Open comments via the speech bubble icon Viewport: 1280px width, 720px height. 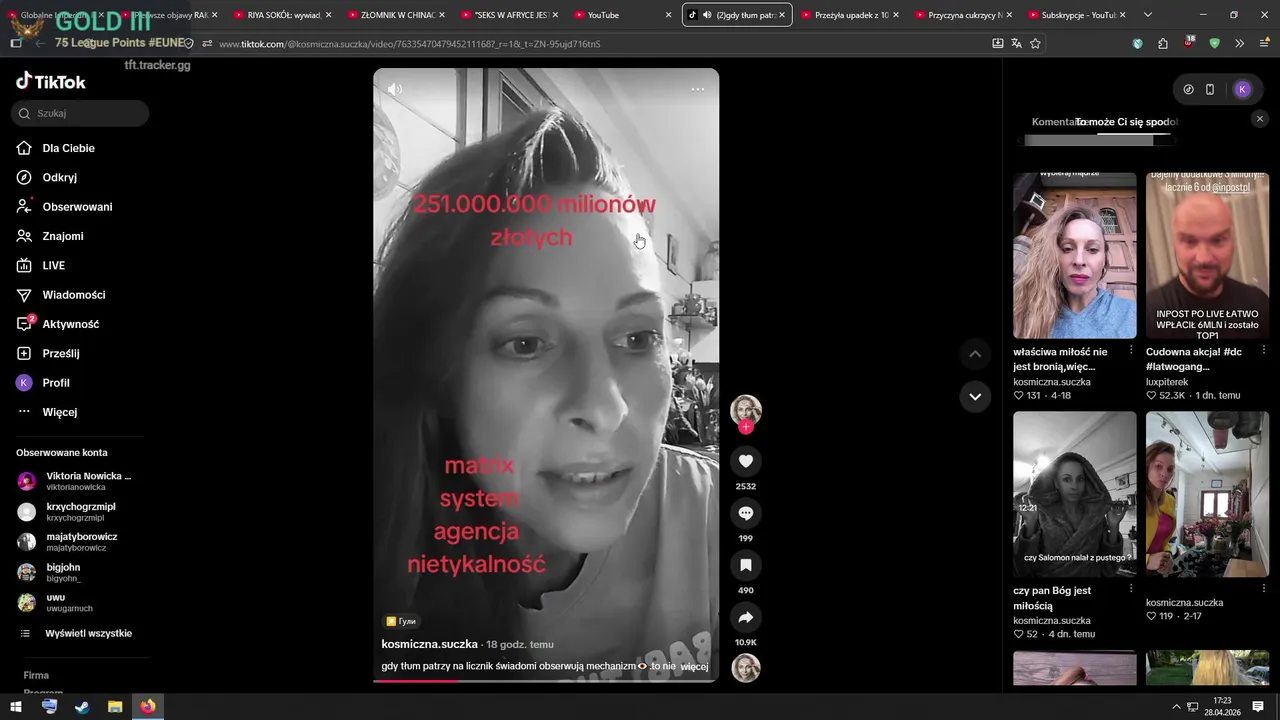tap(746, 513)
